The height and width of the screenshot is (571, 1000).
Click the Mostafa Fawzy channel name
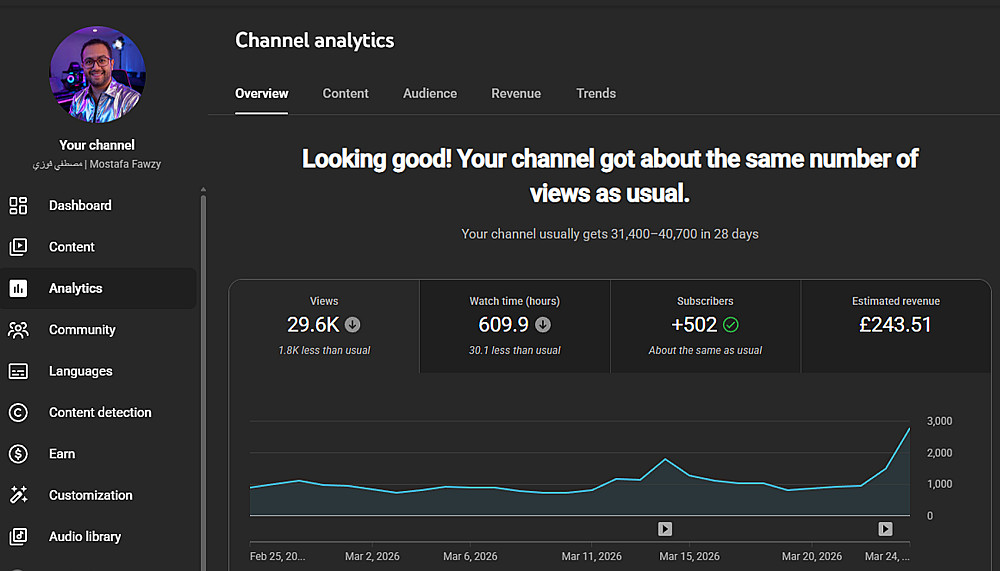[97, 165]
